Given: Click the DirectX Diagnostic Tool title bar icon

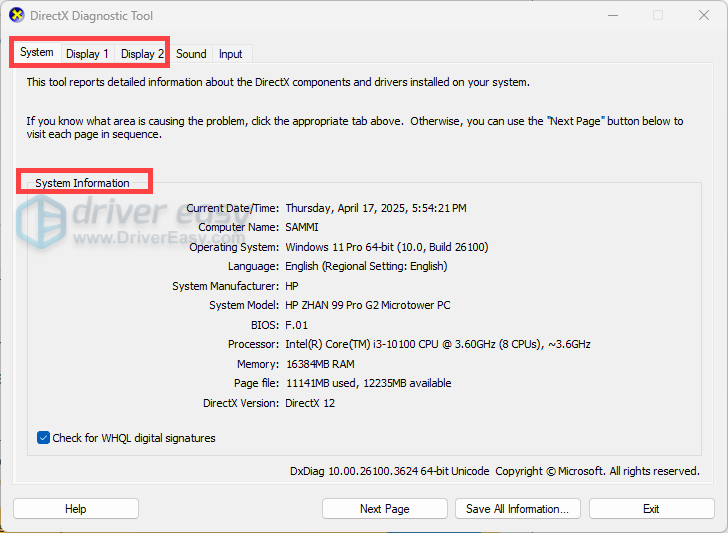Looking at the screenshot, I should (17, 16).
